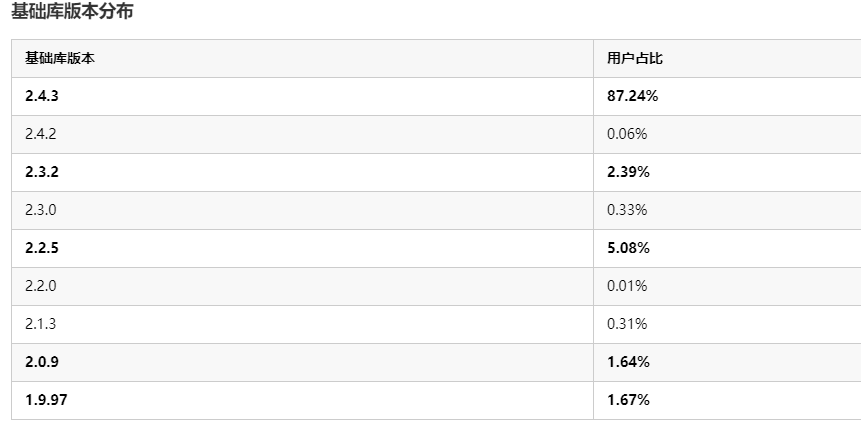Screen dimensions: 861x432
Task: Select version 2.4.3 cell
Action: coord(43,96)
